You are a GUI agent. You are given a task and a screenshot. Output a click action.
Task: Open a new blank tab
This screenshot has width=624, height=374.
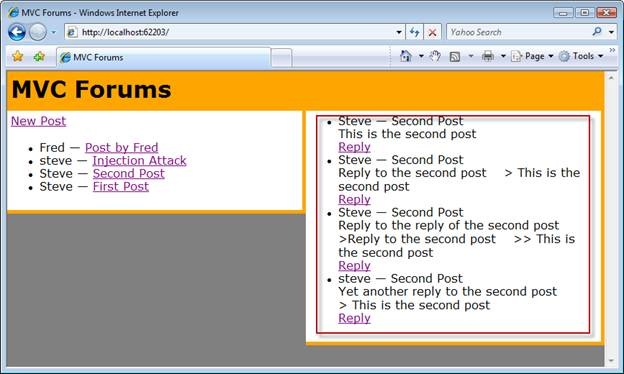[x=281, y=58]
